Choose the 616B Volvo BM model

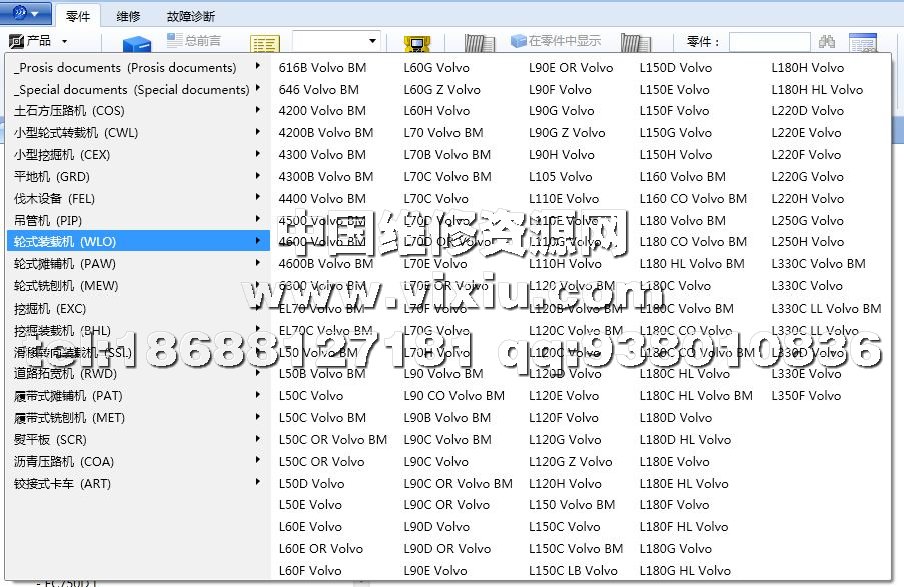coord(322,68)
